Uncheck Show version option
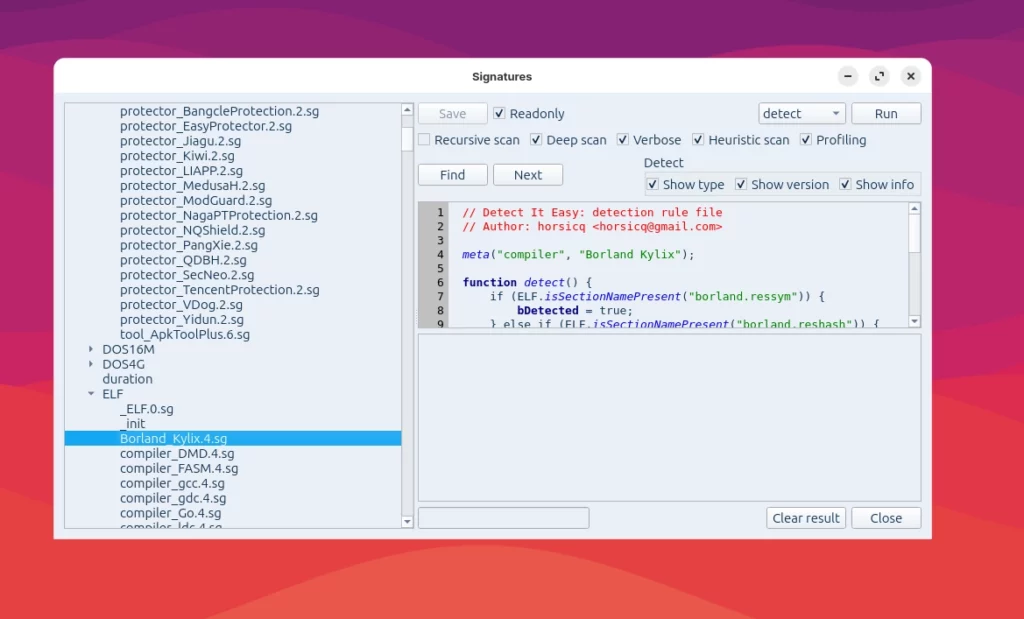This screenshot has width=1024, height=619. 742,185
